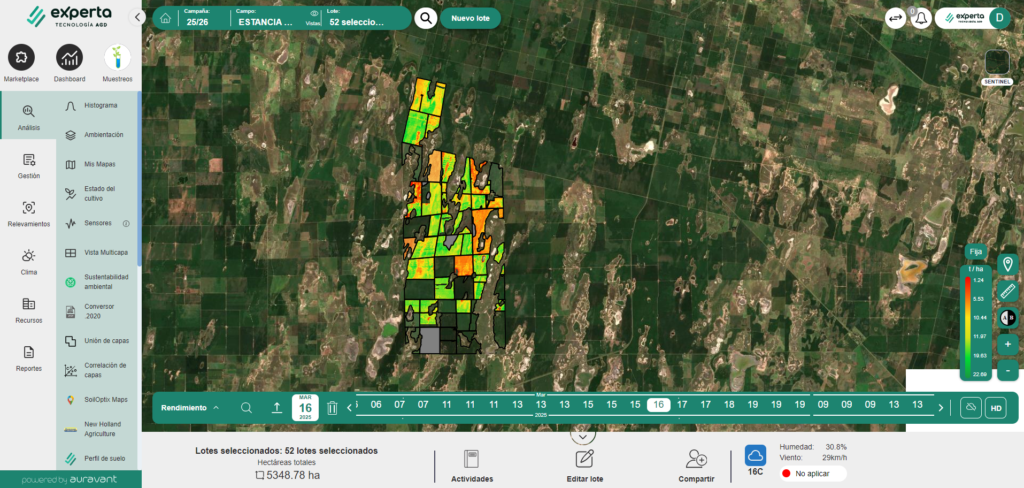Collapse the left sidebar arrow
The width and height of the screenshot is (1024, 488).
coord(136,18)
